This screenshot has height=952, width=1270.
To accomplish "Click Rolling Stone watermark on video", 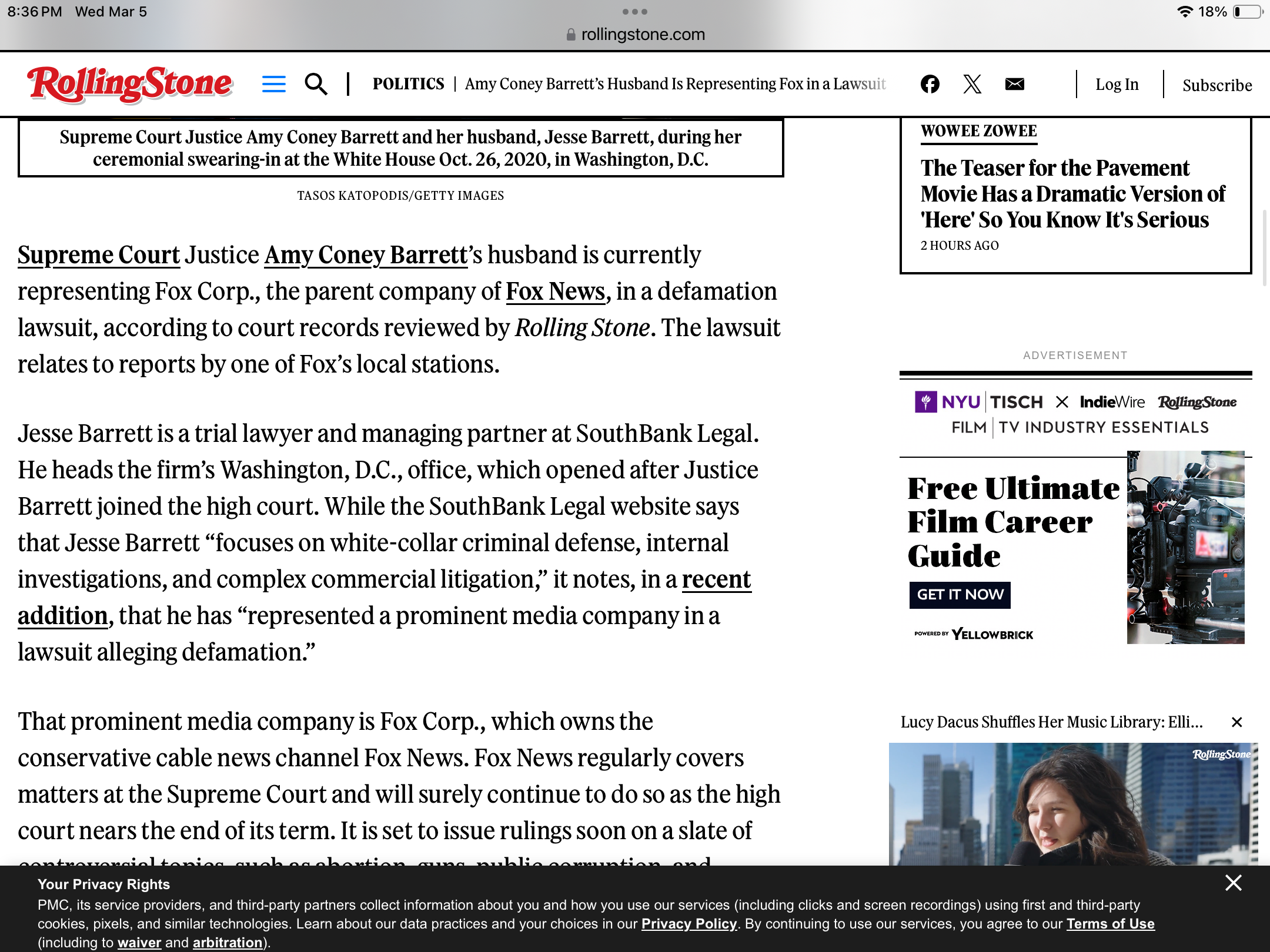I will [x=1222, y=755].
